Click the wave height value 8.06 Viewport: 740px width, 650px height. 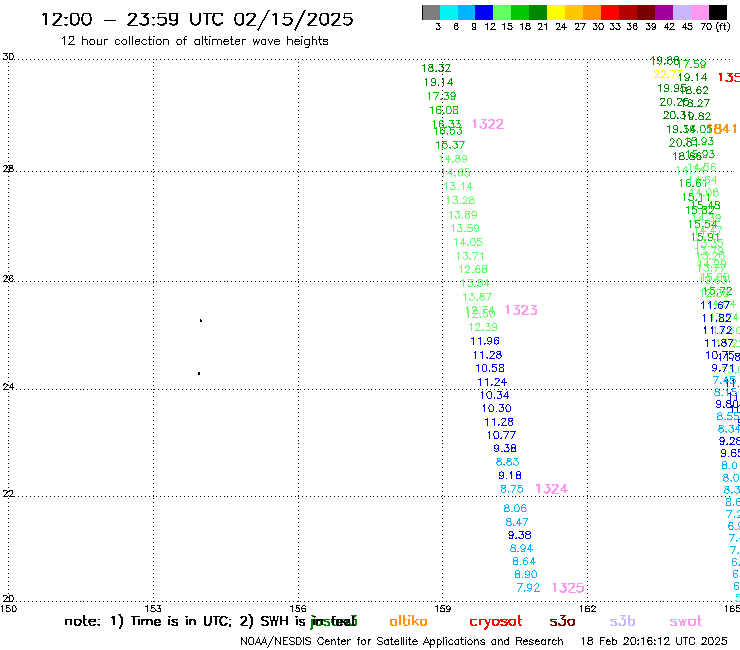pyautogui.click(x=515, y=508)
